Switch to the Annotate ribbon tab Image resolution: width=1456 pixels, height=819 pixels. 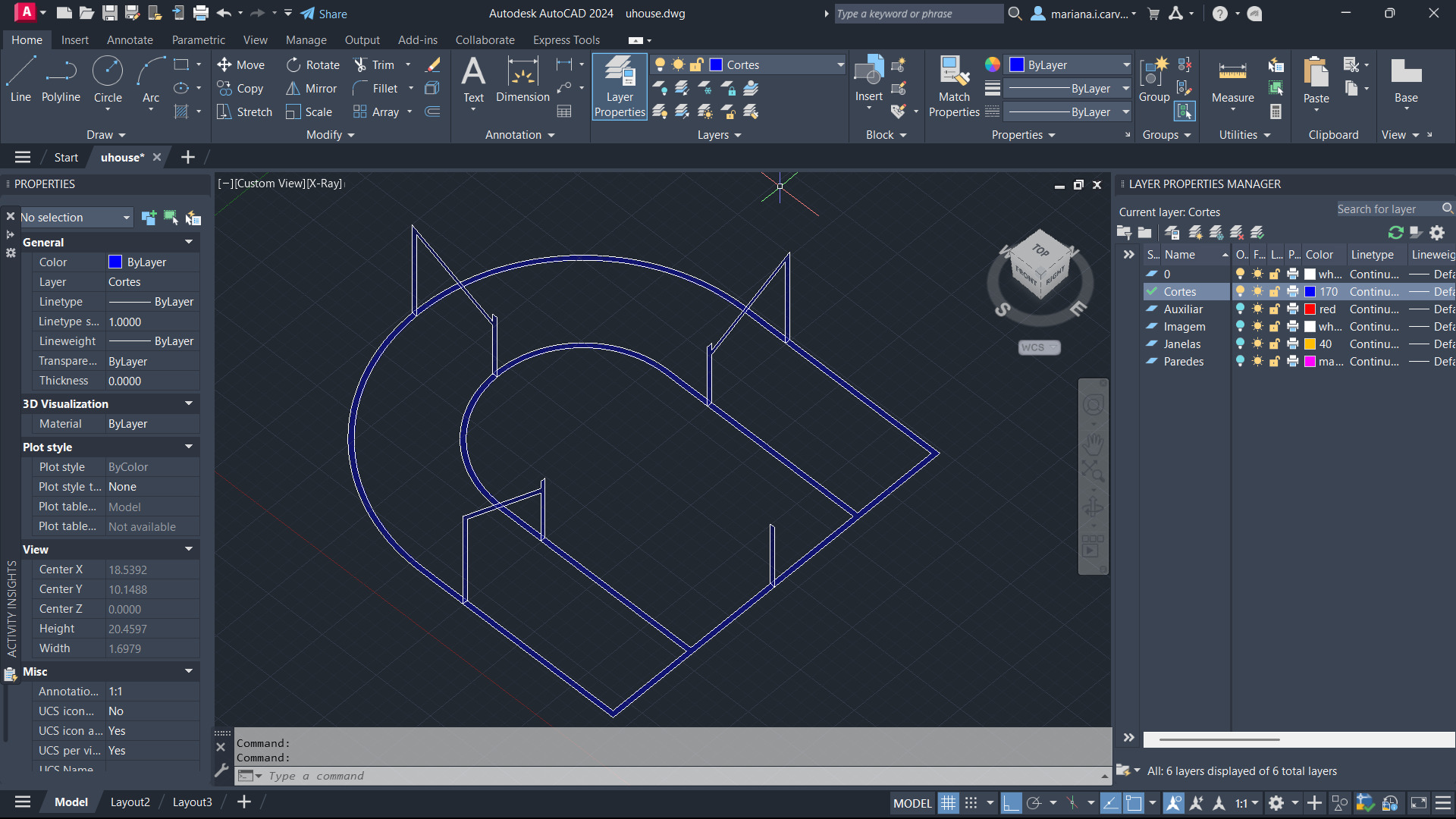point(130,40)
